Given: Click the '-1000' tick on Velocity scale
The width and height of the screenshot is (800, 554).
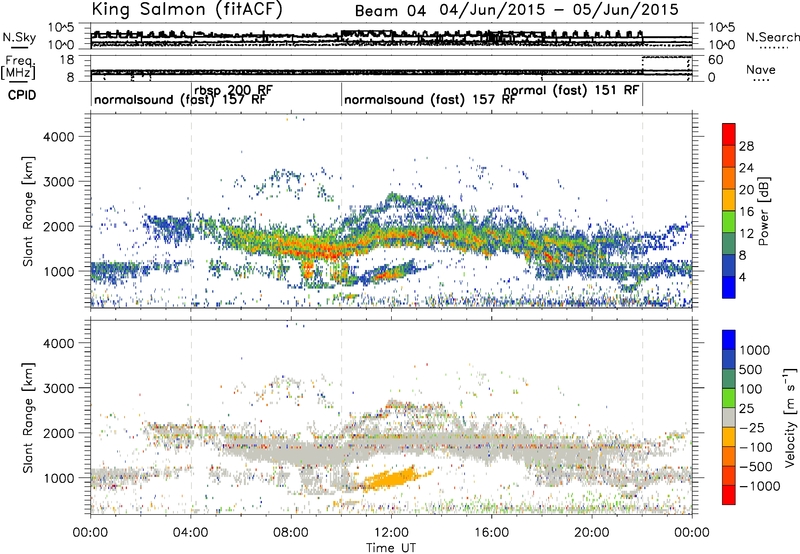Looking at the screenshot, I should coord(760,486).
